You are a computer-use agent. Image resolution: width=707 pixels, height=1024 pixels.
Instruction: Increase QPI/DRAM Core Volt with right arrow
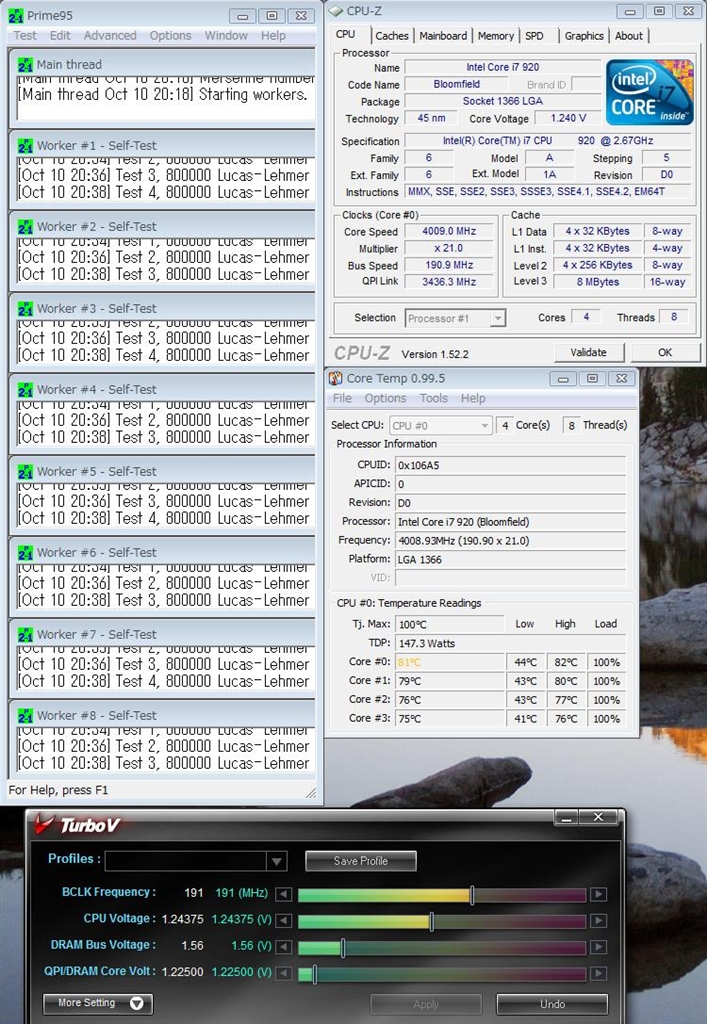tap(599, 973)
